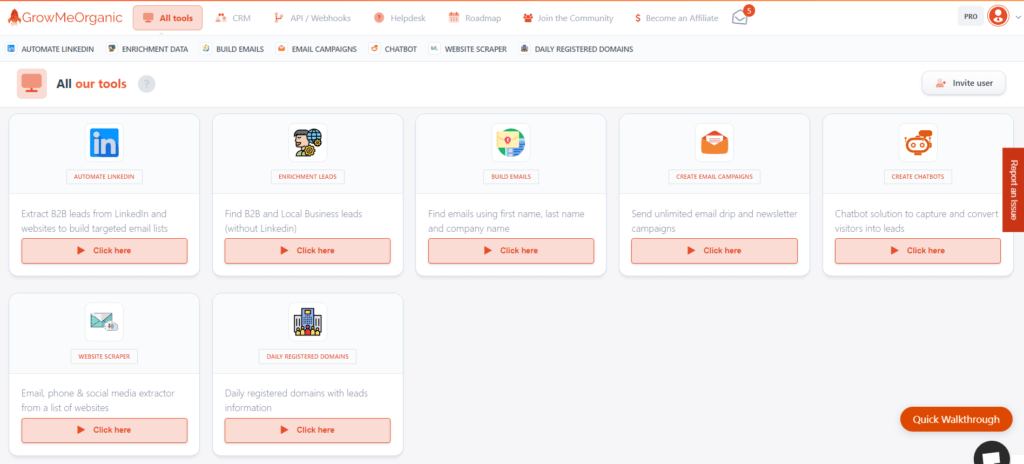Screen dimensions: 1024x464
Task: Click Daily registered domains with leads text
Action: (296, 401)
